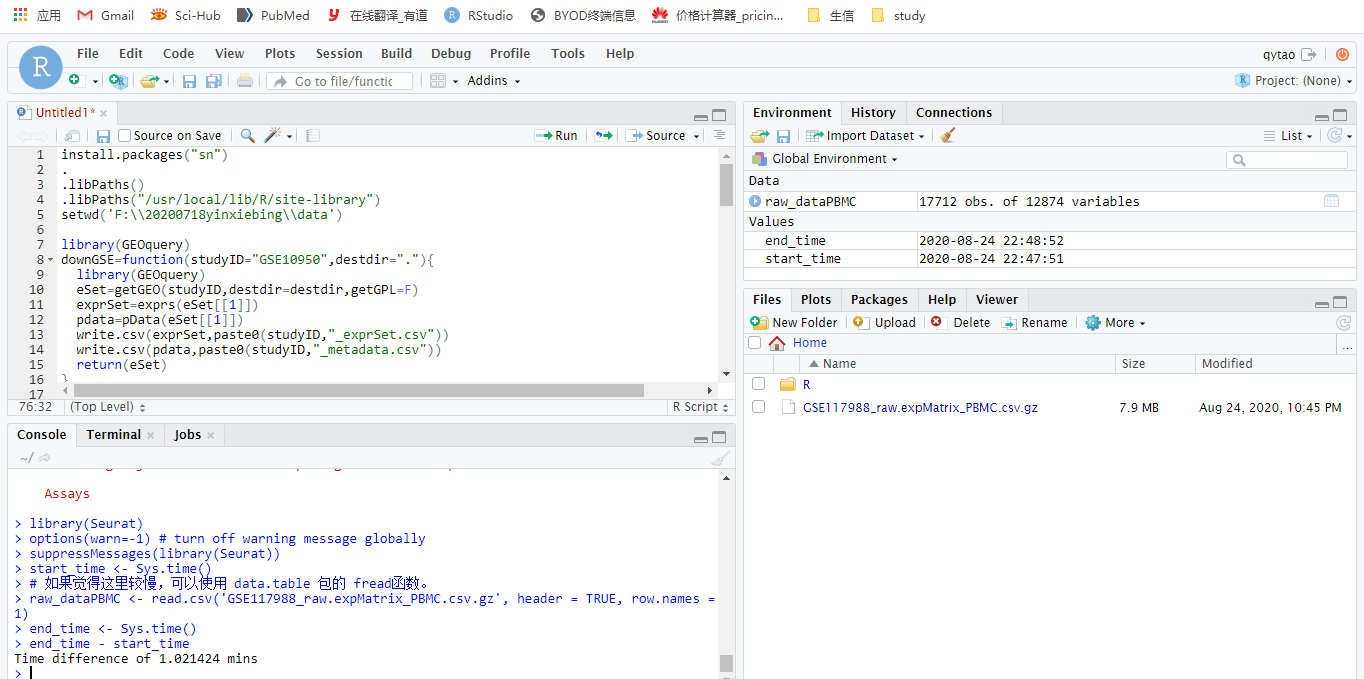Check the box for folder R
The width and height of the screenshot is (1364, 679).
(759, 384)
